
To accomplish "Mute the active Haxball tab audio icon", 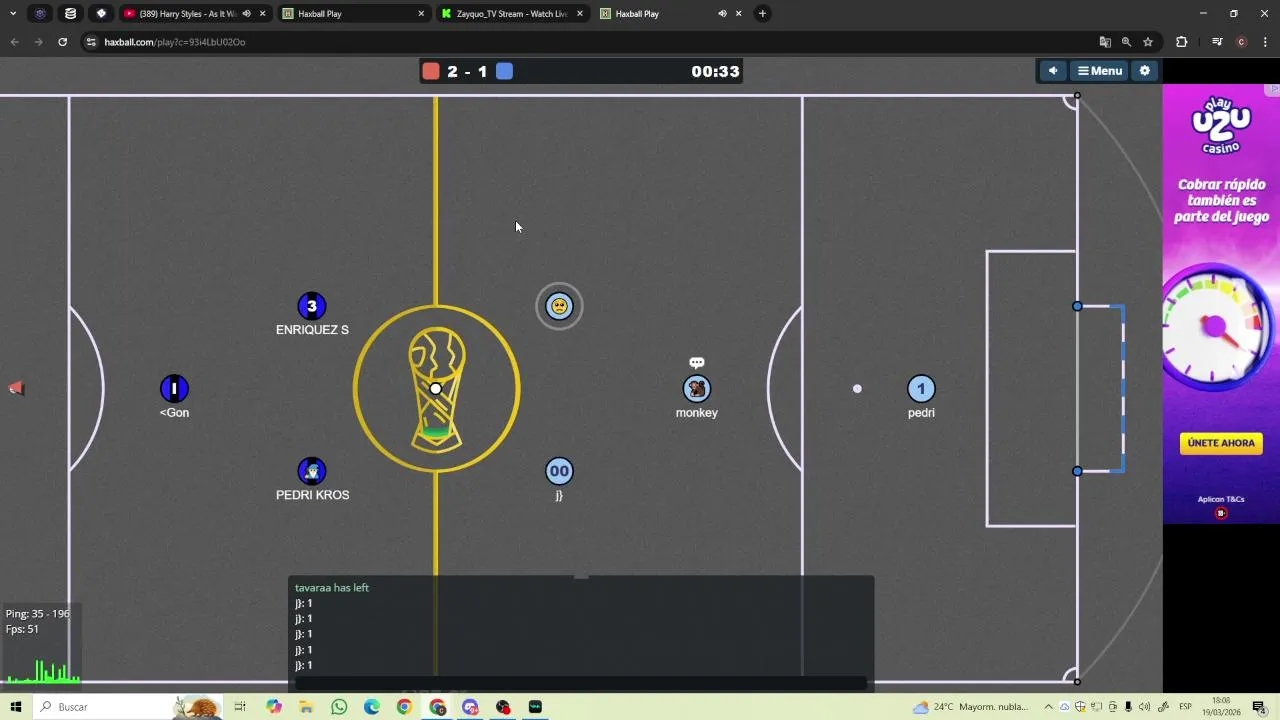I will 722,14.
